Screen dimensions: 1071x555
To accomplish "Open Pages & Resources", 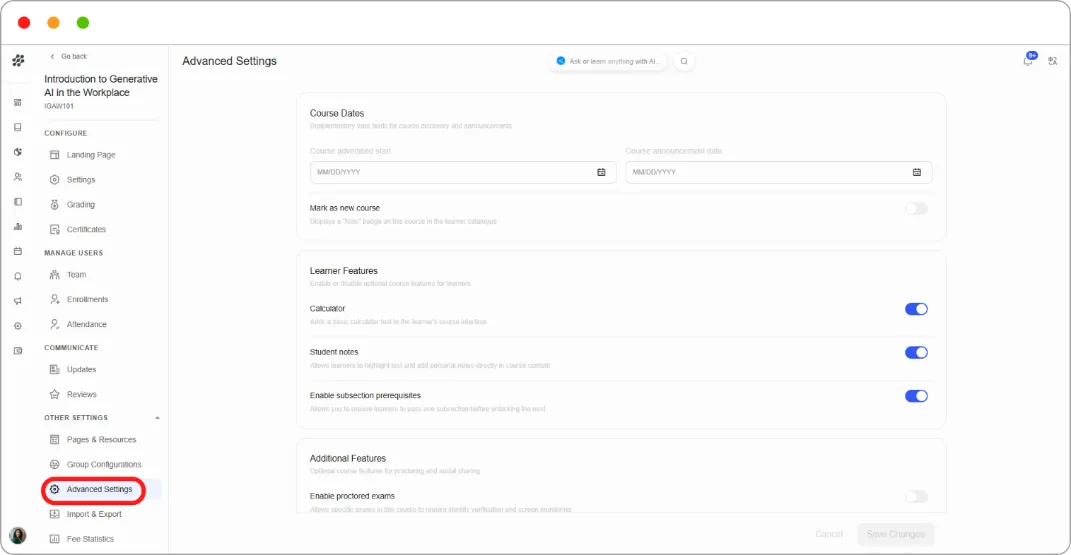I will (101, 440).
